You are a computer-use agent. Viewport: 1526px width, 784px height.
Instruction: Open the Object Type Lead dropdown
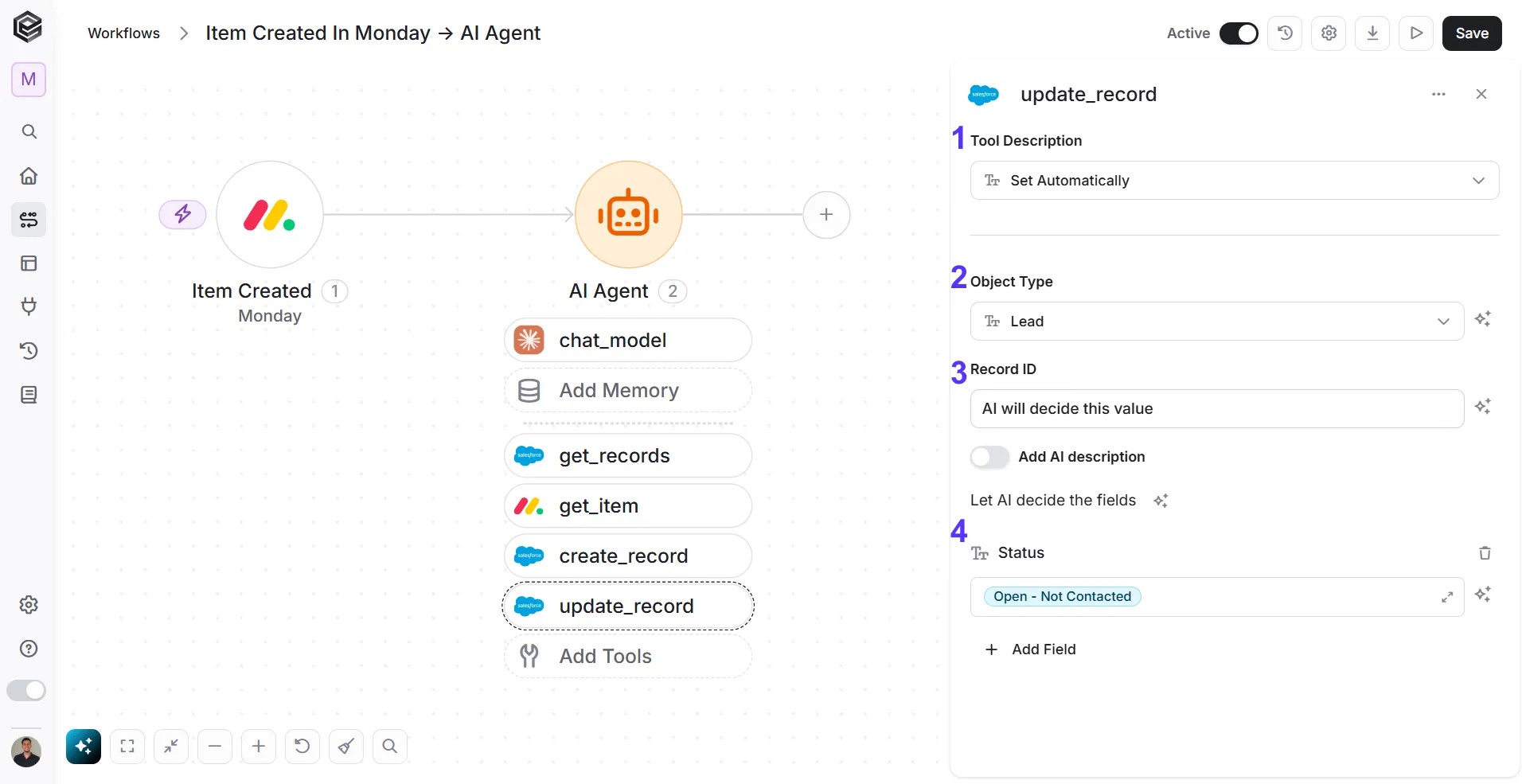(1217, 322)
